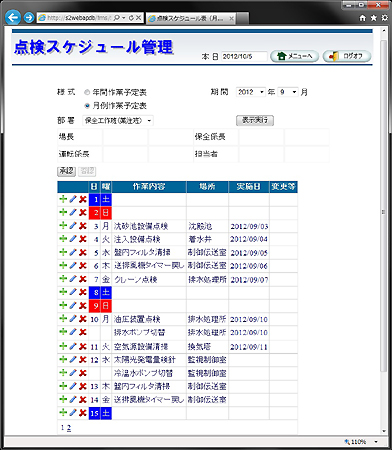392x450 pixels.
Task: Click browser home icon
Action: (363, 18)
